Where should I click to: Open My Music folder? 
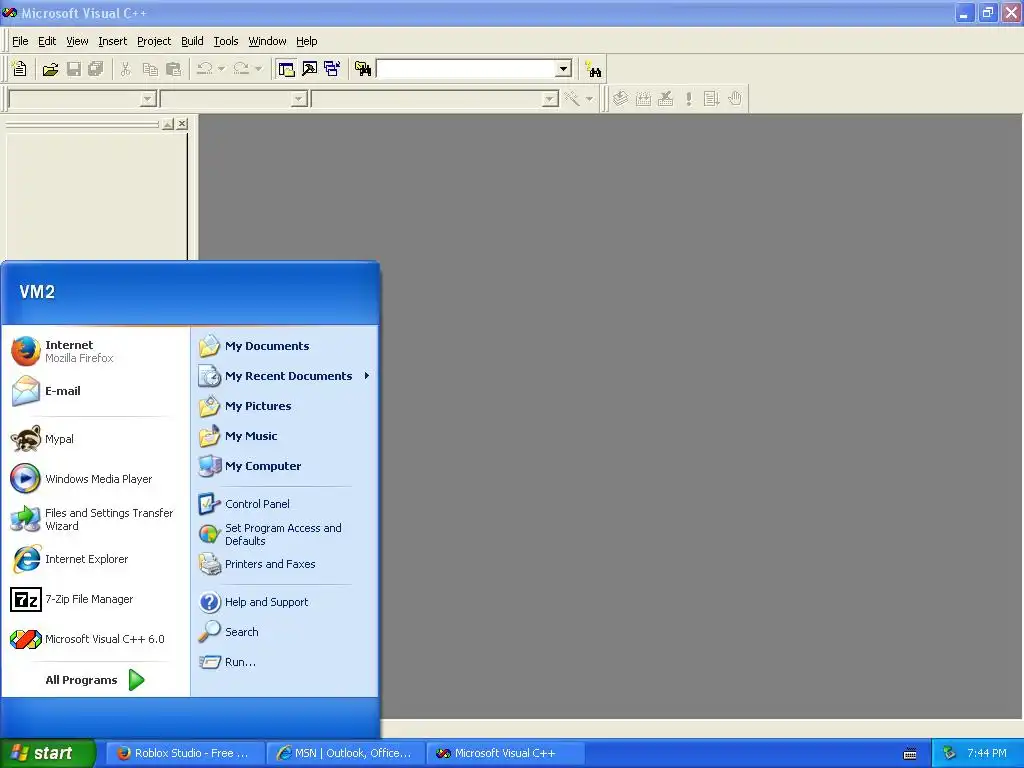(284, 436)
